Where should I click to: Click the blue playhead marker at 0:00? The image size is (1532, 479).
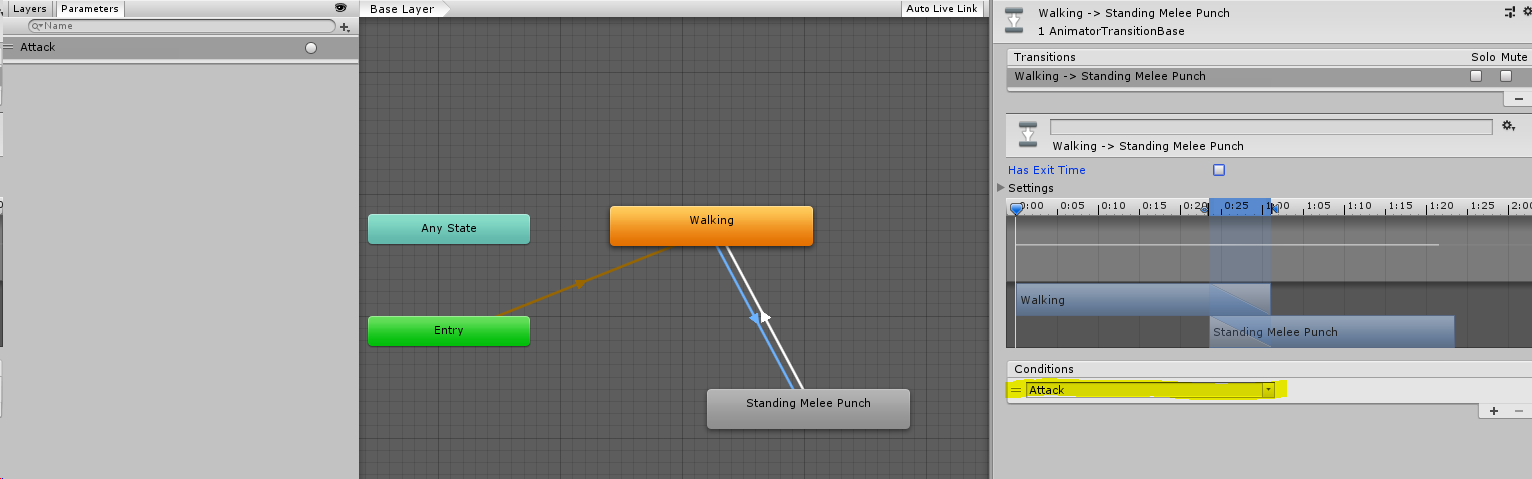coord(1016,209)
